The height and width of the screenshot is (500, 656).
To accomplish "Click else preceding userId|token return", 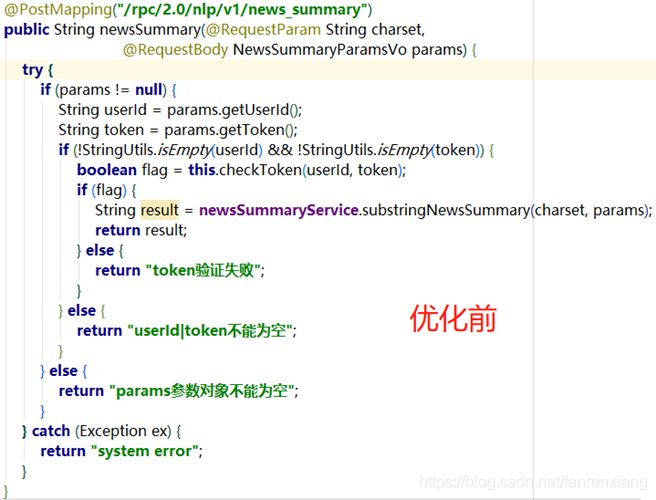I will (82, 310).
